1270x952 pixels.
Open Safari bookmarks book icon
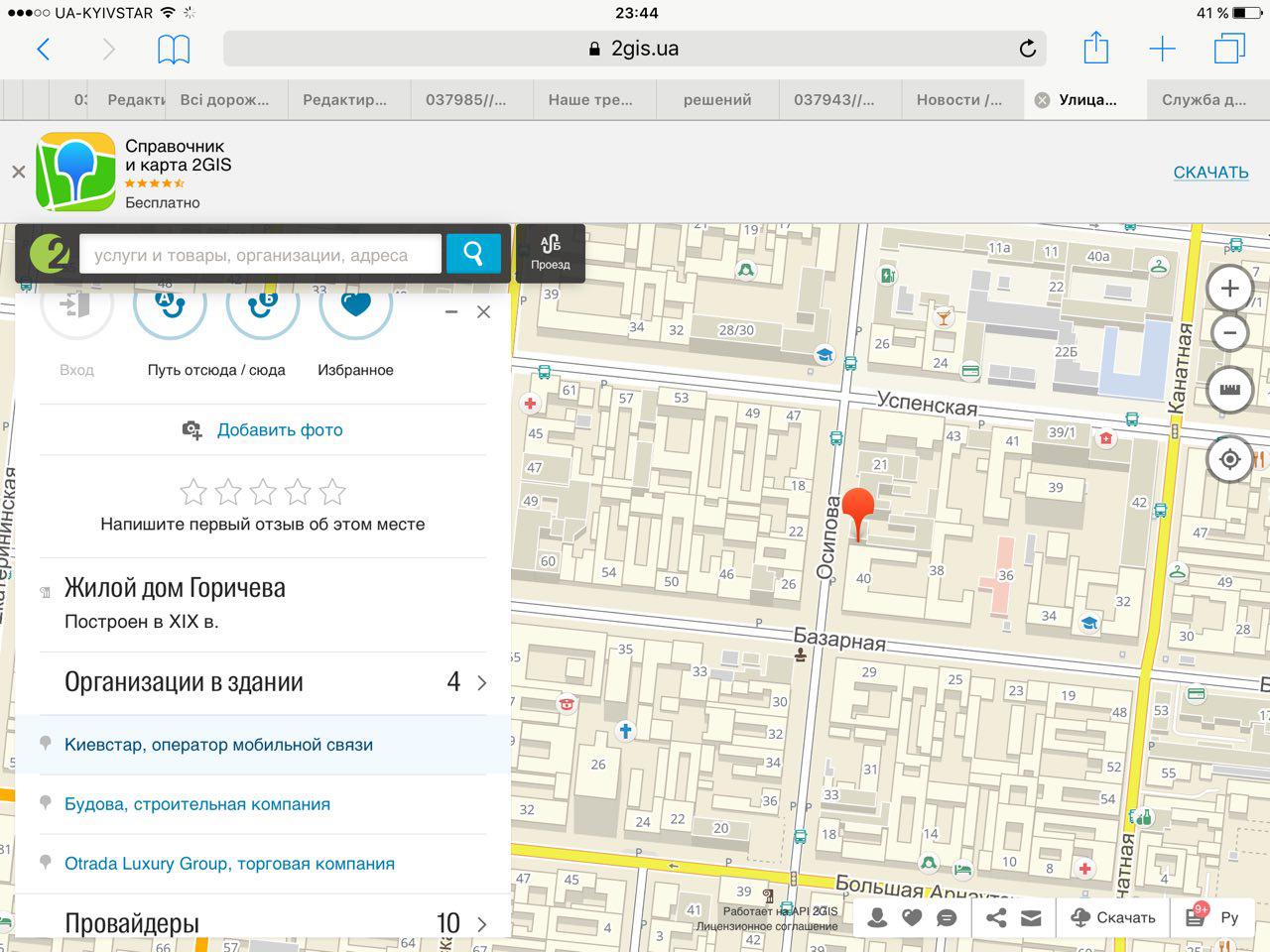[174, 49]
